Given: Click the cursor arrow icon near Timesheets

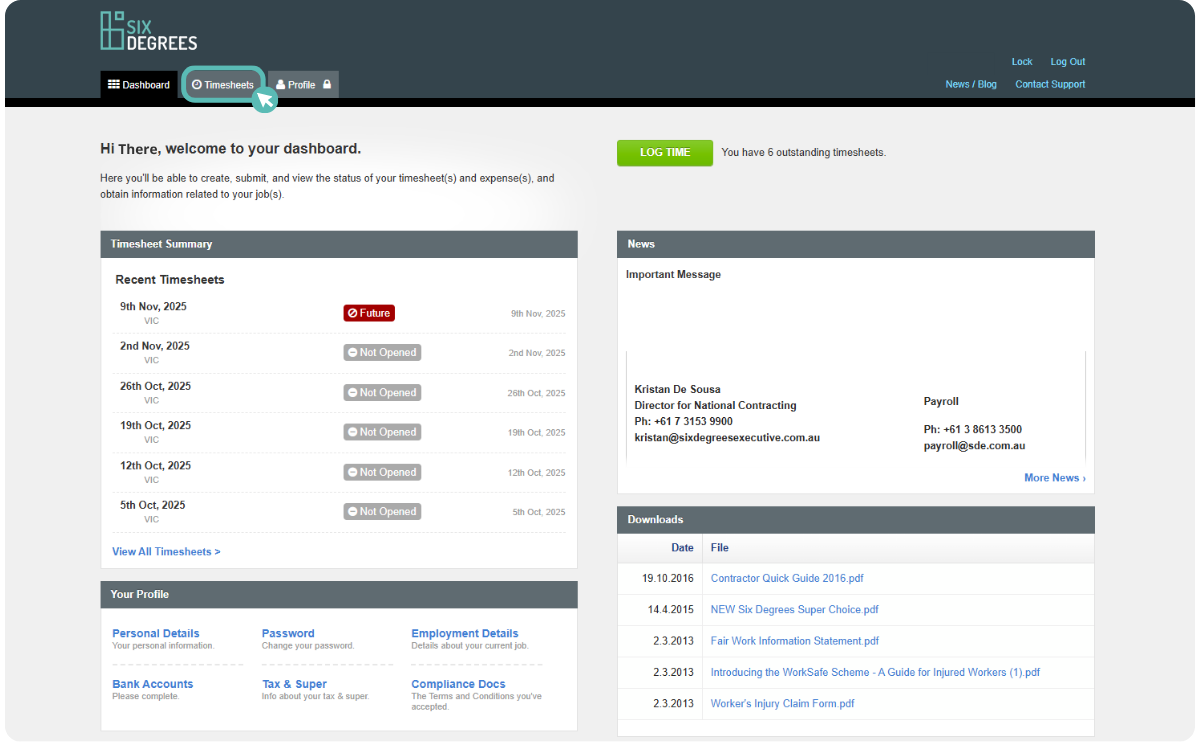Looking at the screenshot, I should pos(263,99).
